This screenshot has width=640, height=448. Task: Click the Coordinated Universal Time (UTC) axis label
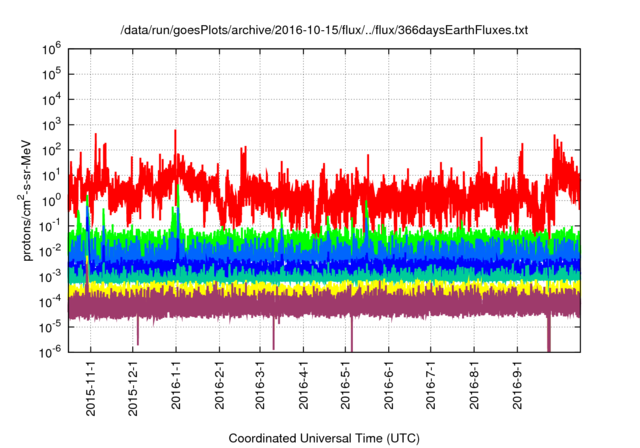331,439
